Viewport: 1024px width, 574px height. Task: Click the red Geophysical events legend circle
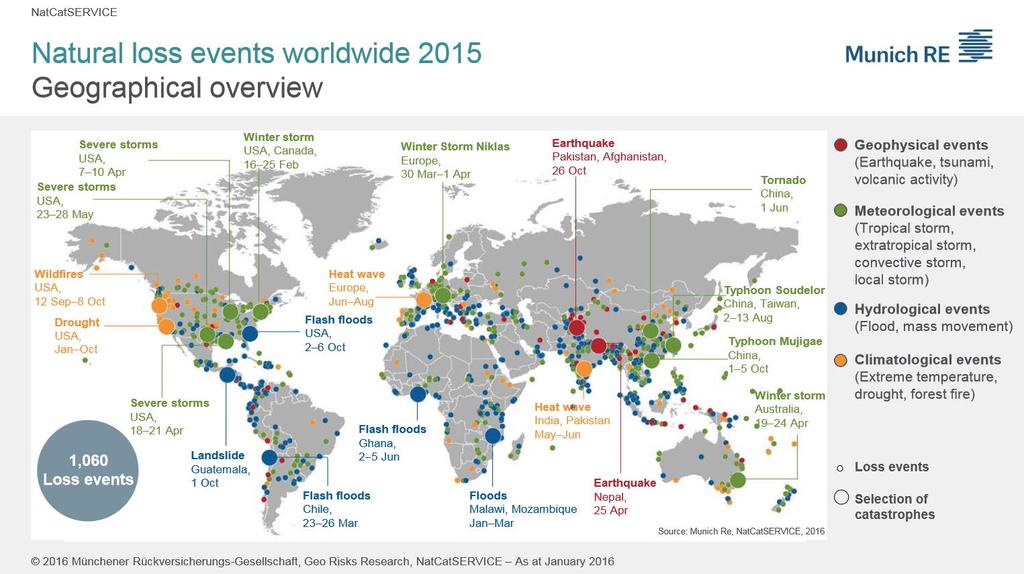tap(841, 145)
